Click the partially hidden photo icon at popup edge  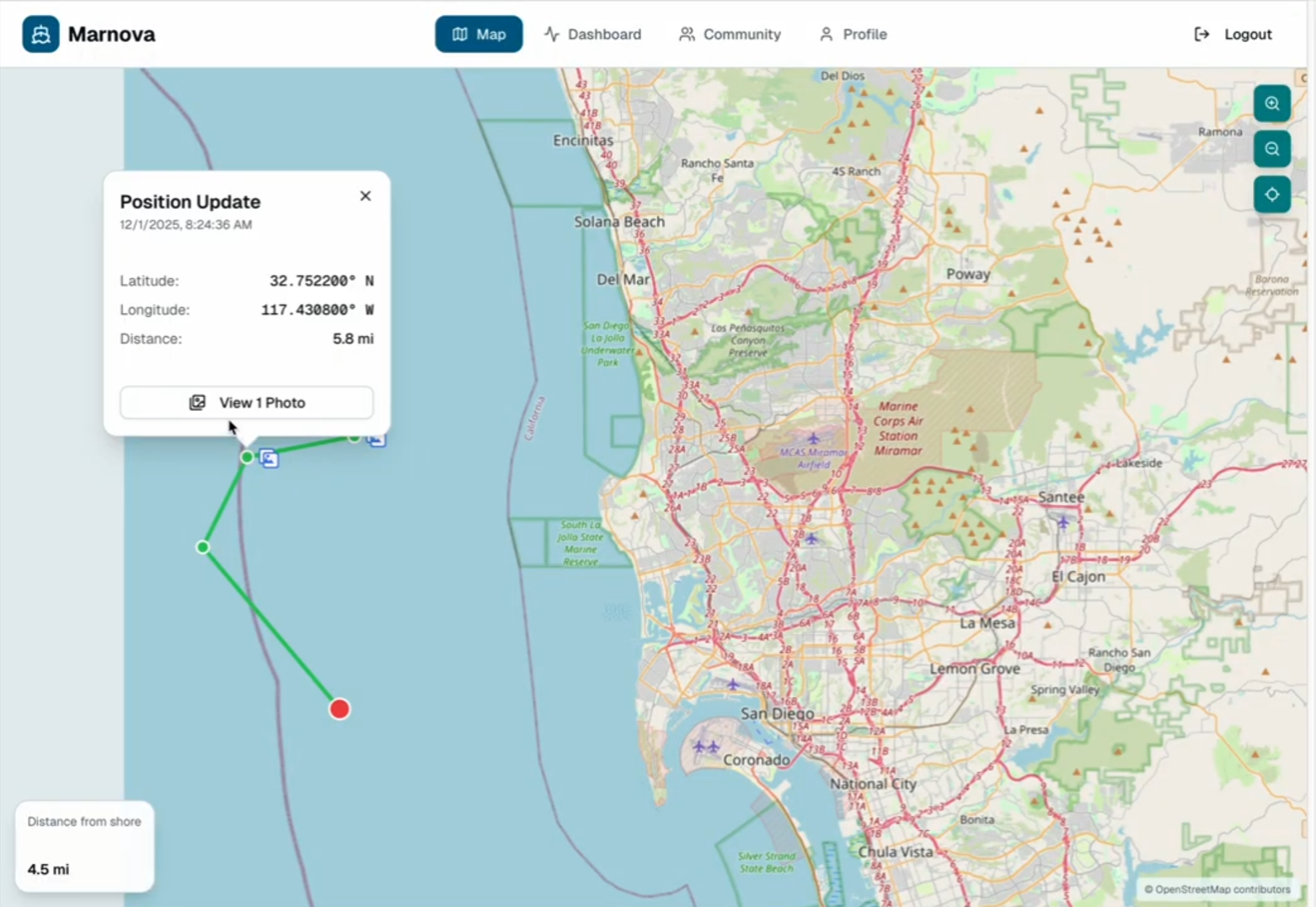click(x=377, y=440)
